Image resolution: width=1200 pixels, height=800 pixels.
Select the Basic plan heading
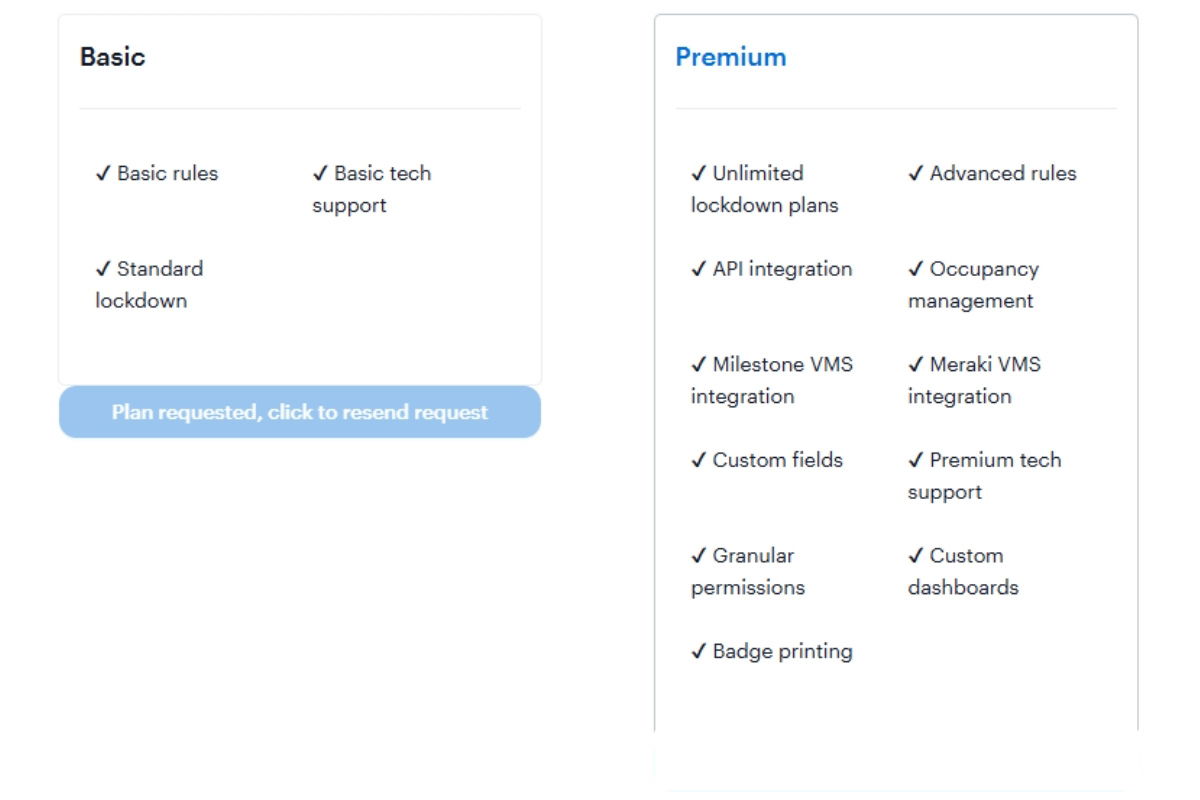pos(112,57)
